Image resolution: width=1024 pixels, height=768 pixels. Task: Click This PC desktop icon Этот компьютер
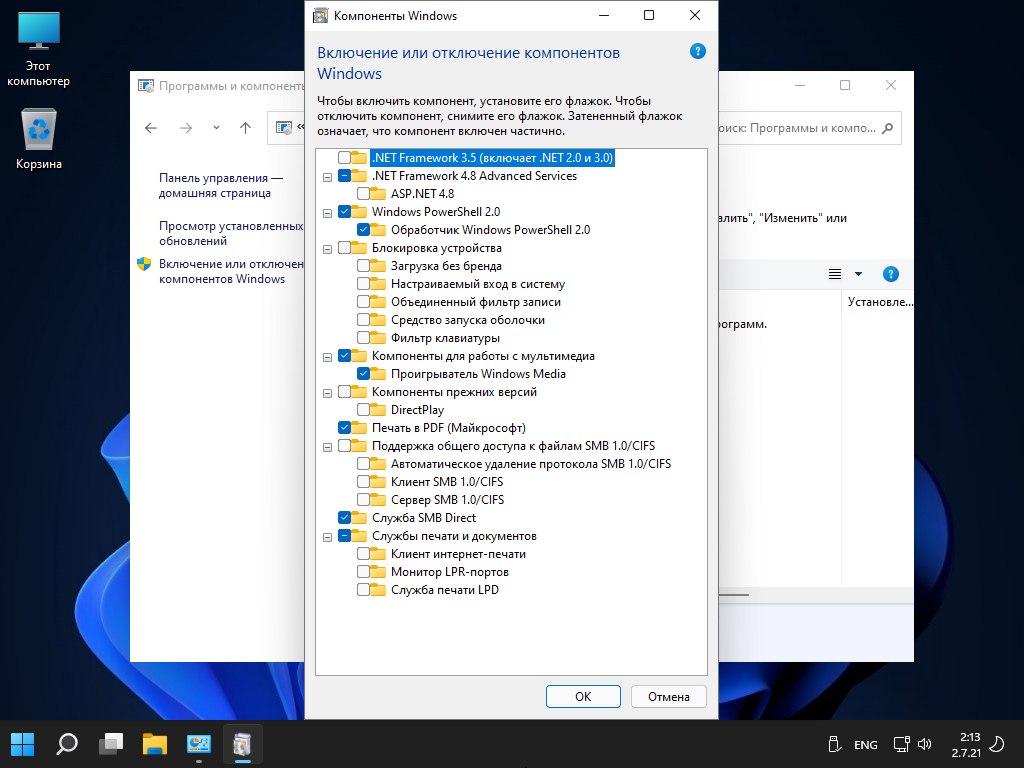point(39,50)
